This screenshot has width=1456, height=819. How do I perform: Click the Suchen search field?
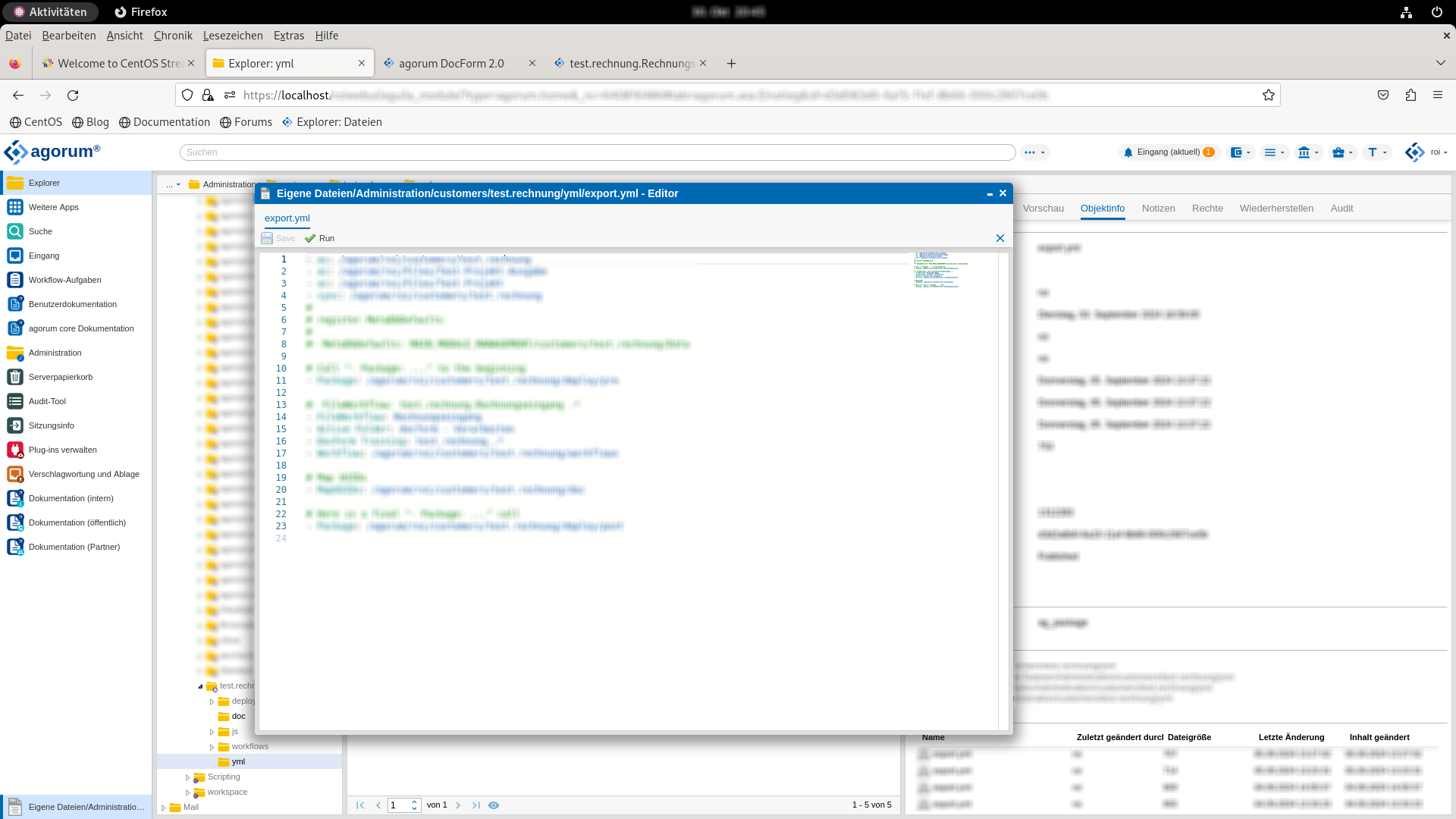pyautogui.click(x=598, y=152)
